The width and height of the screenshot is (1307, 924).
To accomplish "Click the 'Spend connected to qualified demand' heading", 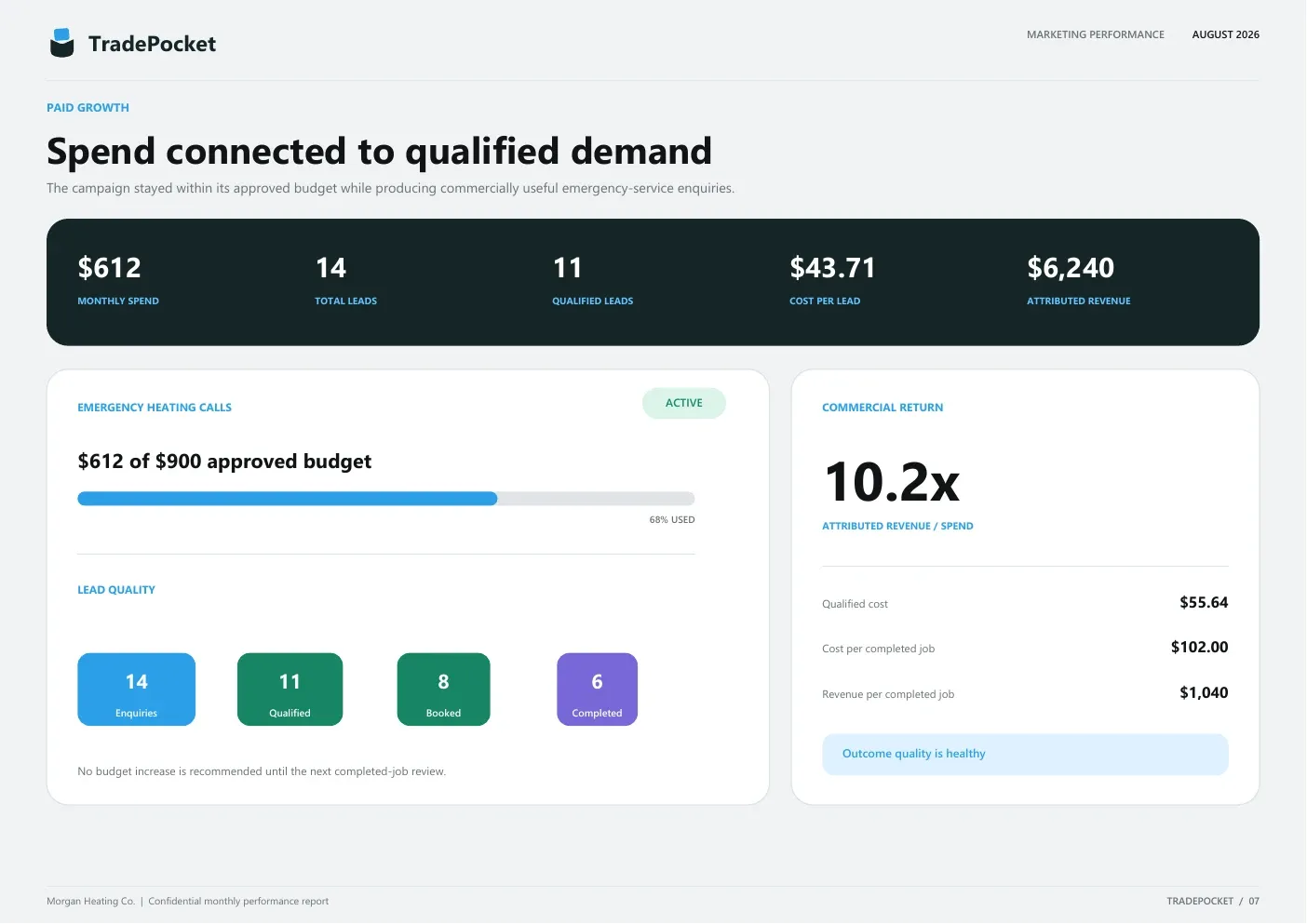I will [x=379, y=151].
